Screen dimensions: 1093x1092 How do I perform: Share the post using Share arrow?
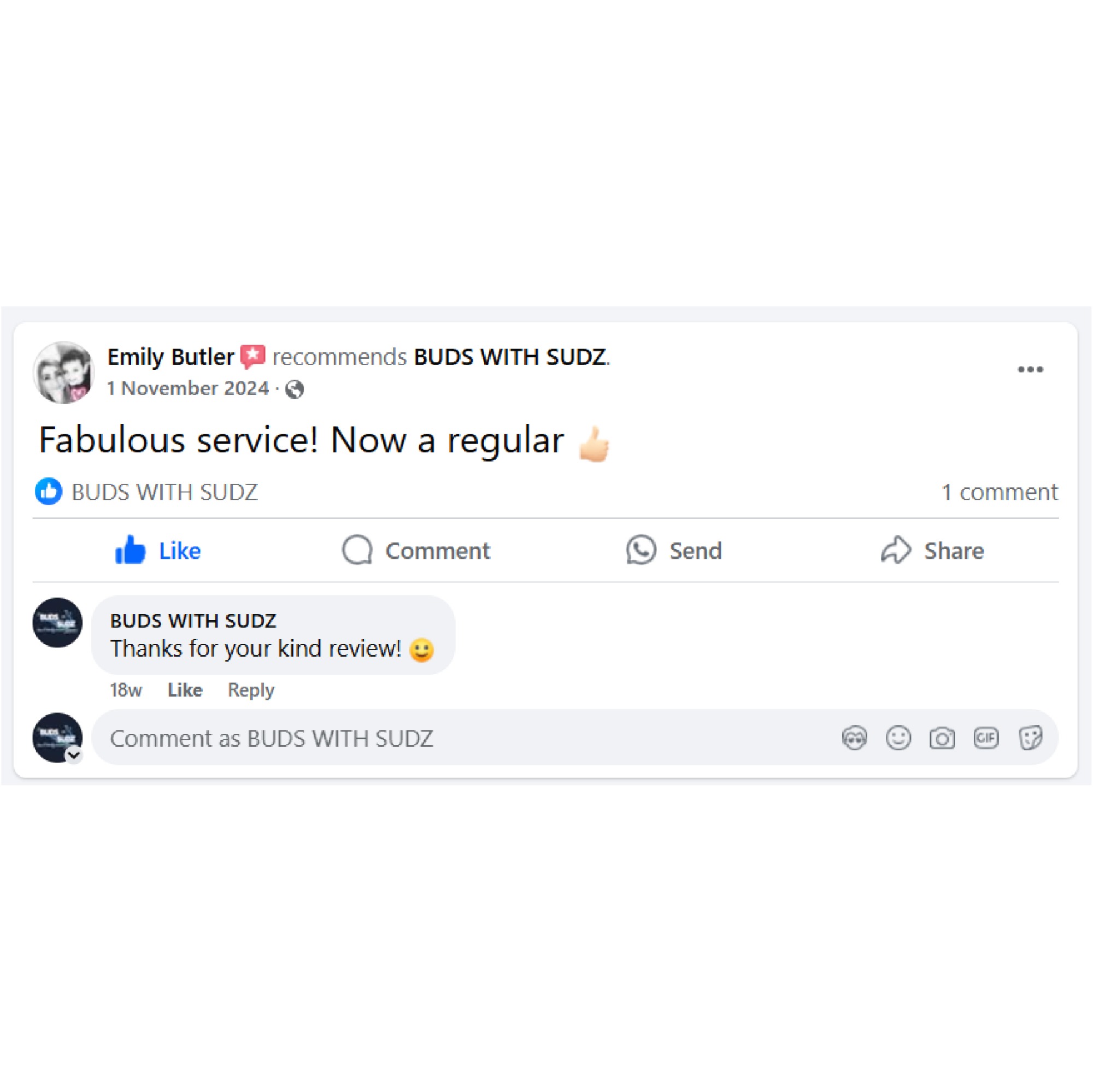click(932, 550)
